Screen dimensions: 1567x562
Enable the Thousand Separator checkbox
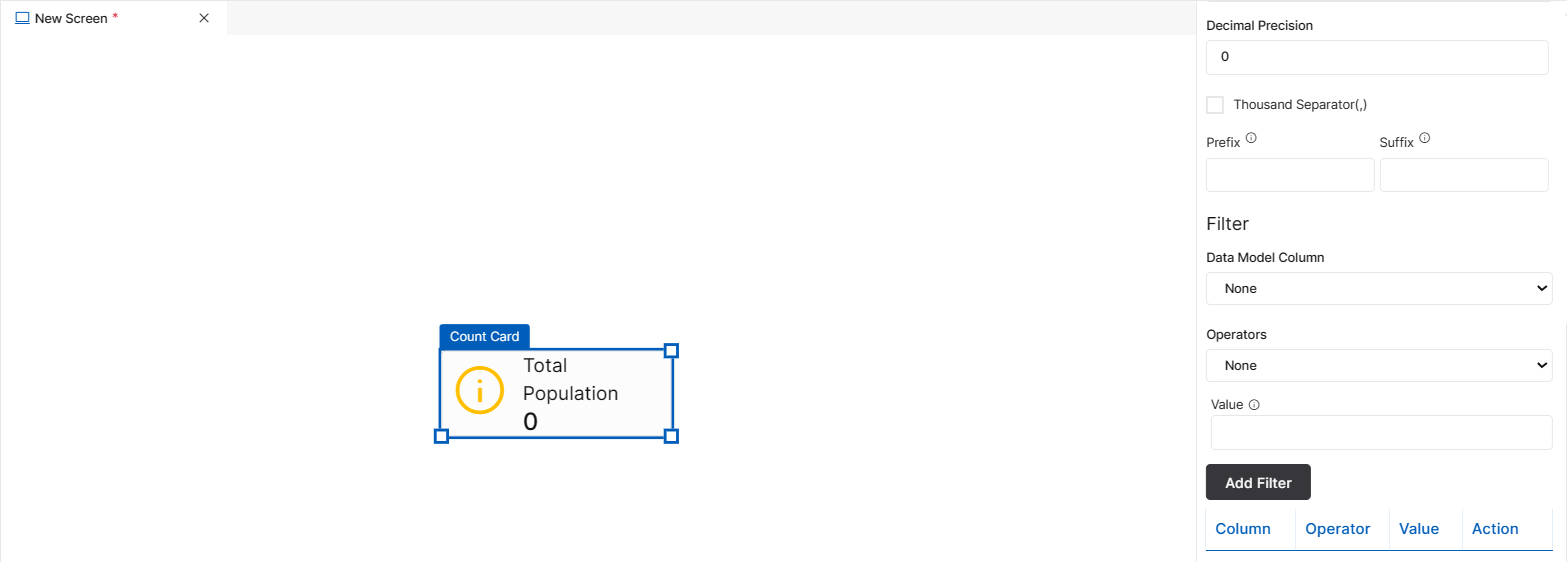(1215, 105)
